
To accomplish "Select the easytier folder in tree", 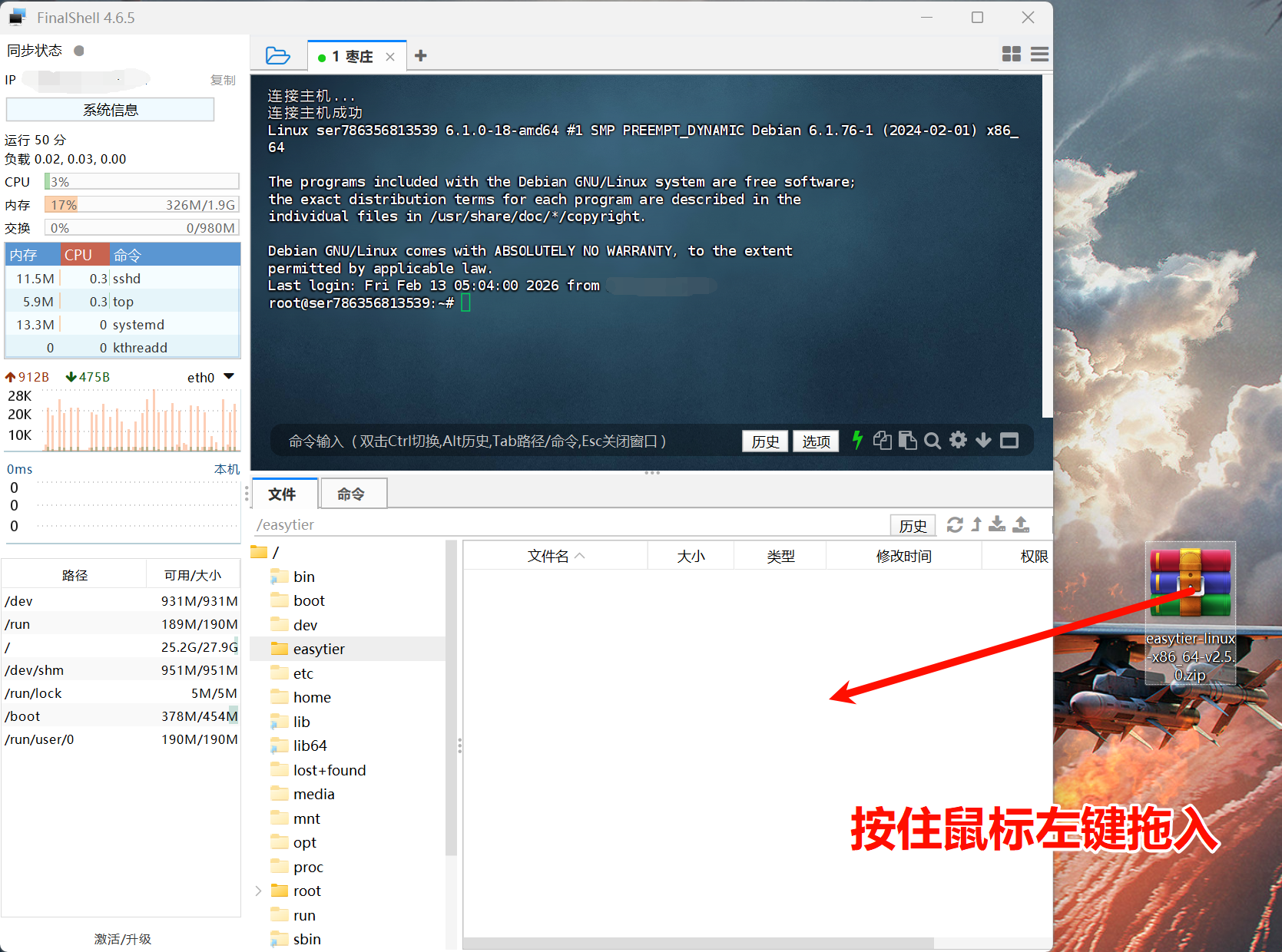I will tap(319, 649).
